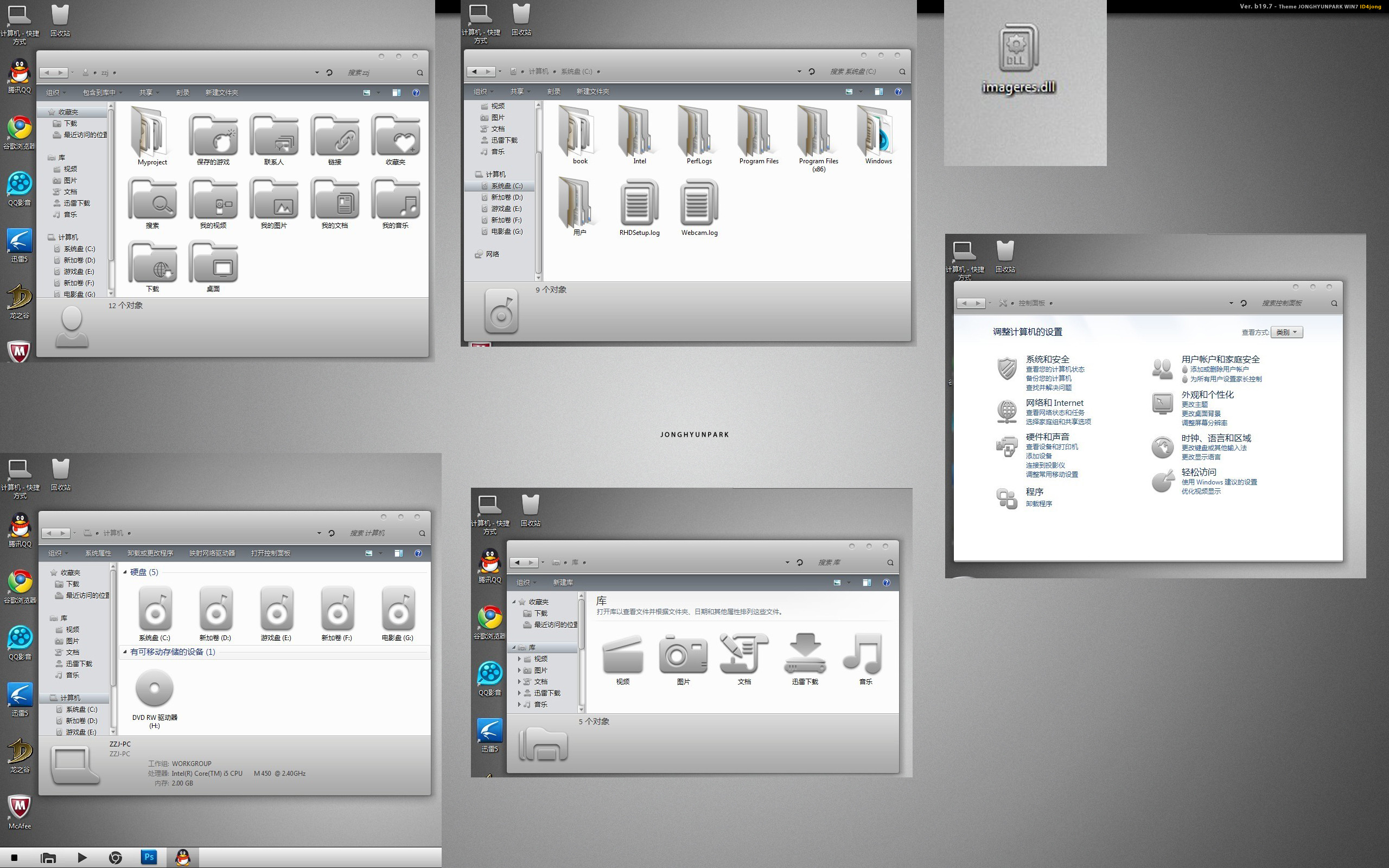Collapse the 硬盘 (5) group
The height and width of the screenshot is (868, 1389).
point(125,572)
